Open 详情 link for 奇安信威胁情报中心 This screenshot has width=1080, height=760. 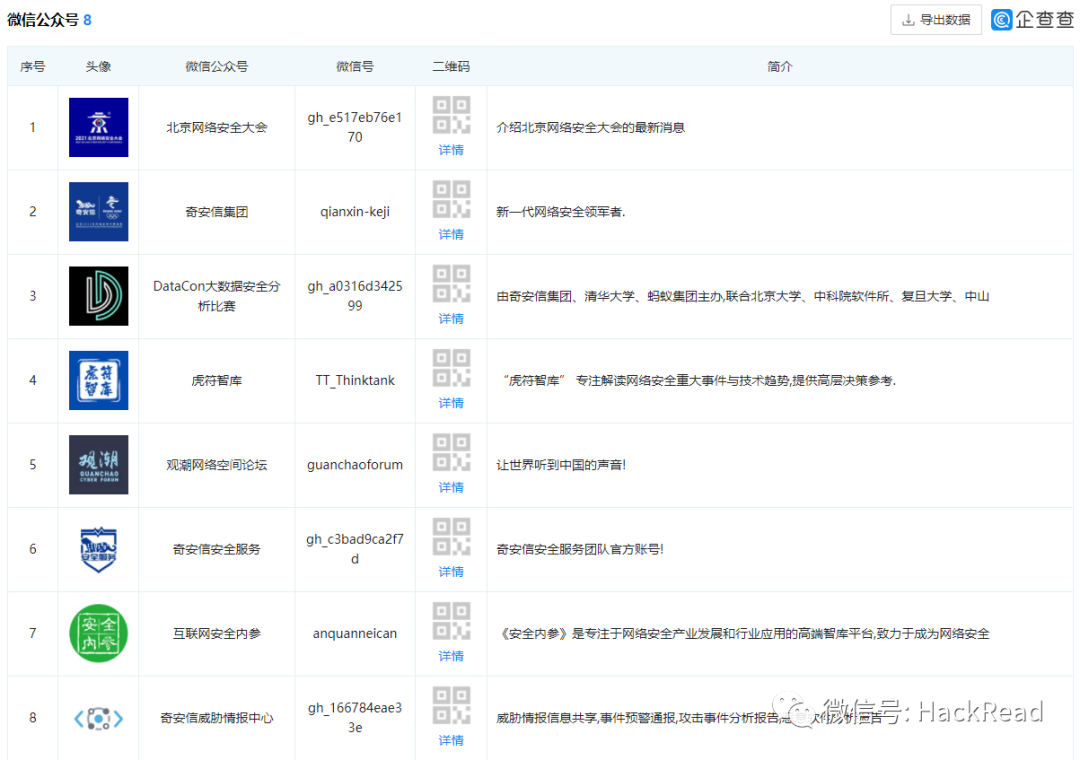451,741
